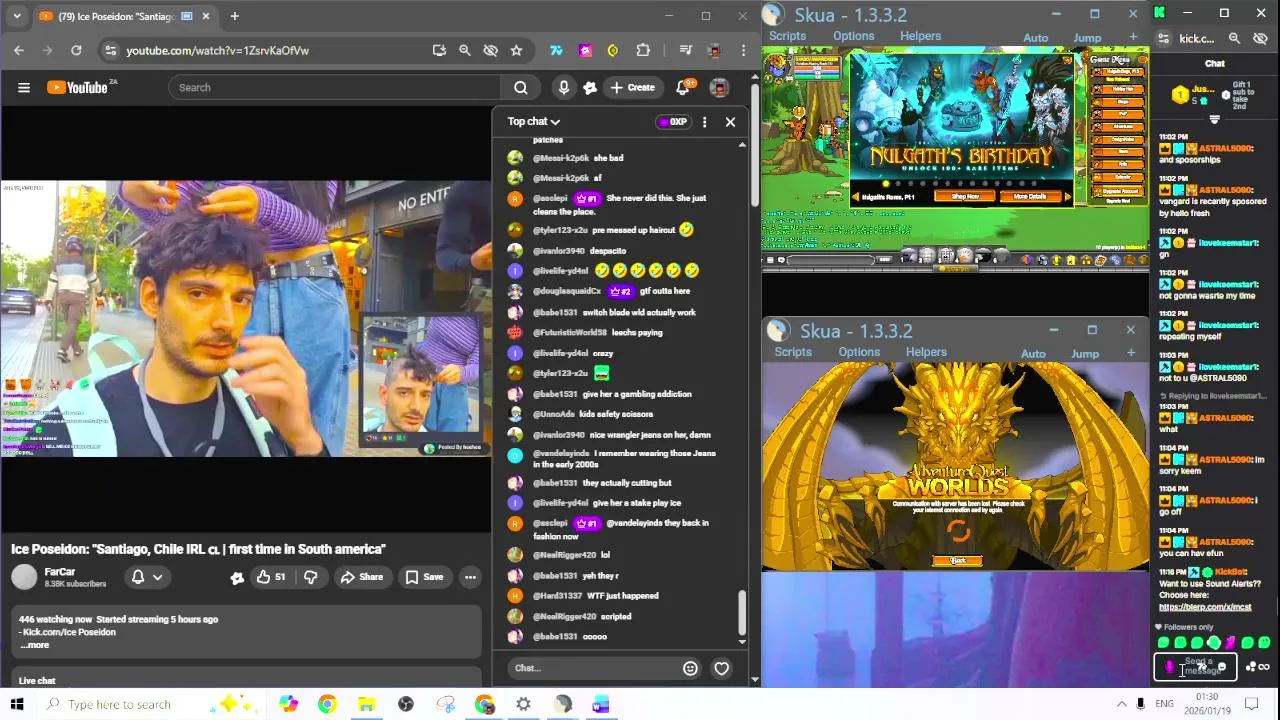The width and height of the screenshot is (1280, 720).
Task: Toggle the 0XP pill in chat header
Action: 673,122
